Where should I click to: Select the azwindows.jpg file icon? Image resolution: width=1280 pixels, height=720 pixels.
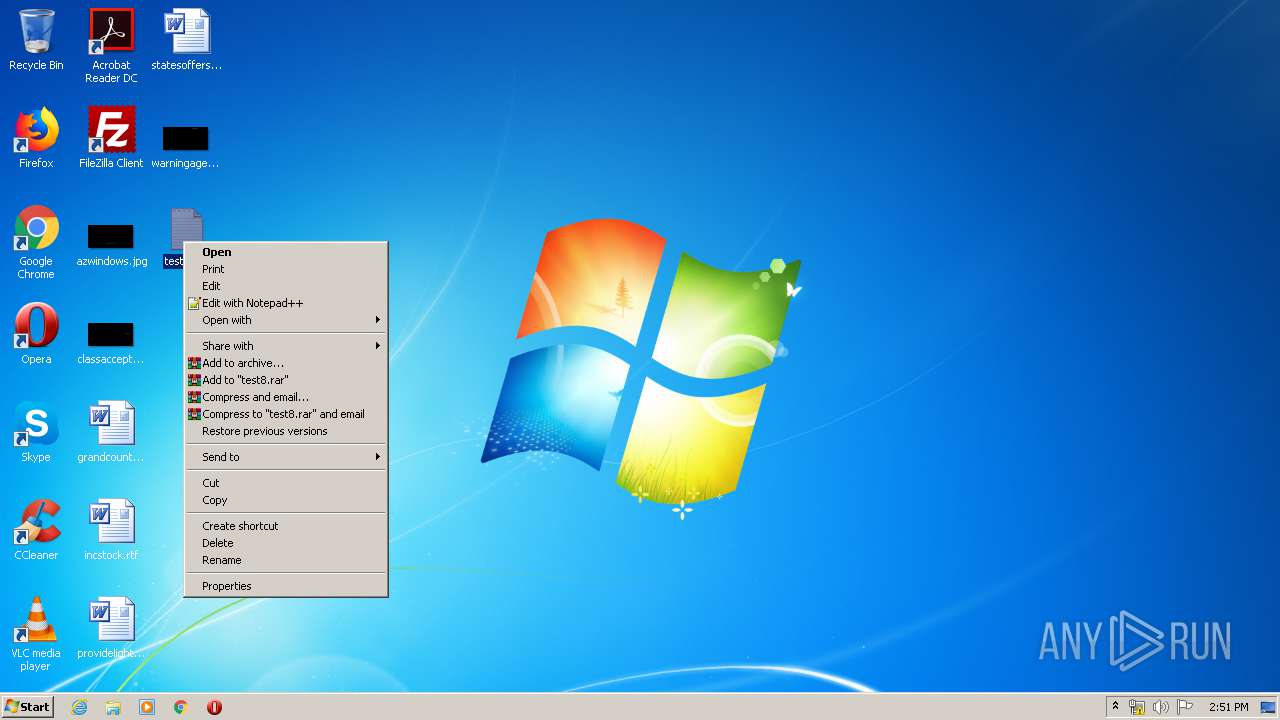(111, 245)
